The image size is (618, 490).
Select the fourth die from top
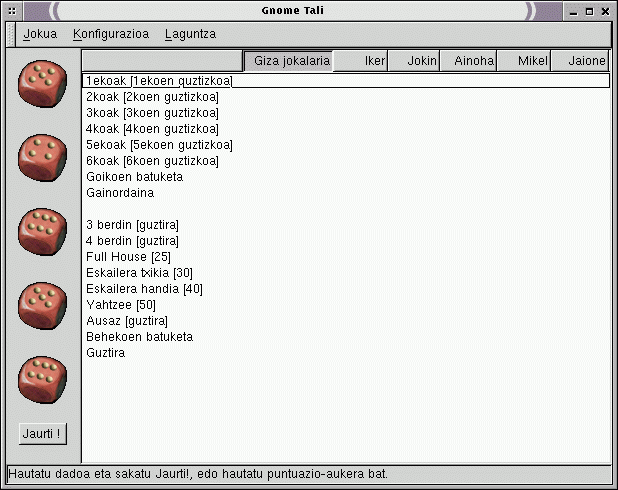point(43,306)
